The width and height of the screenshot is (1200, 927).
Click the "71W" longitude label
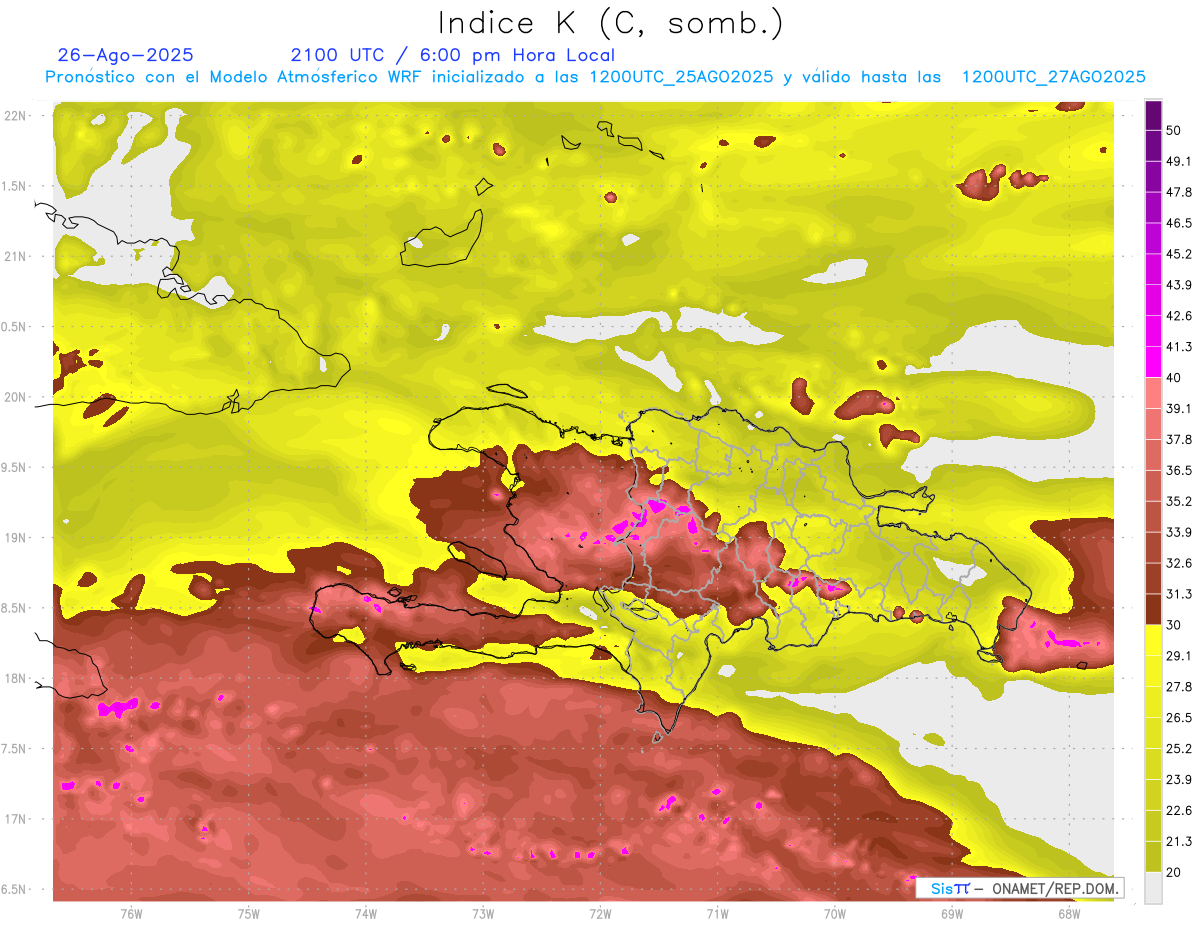click(x=717, y=913)
